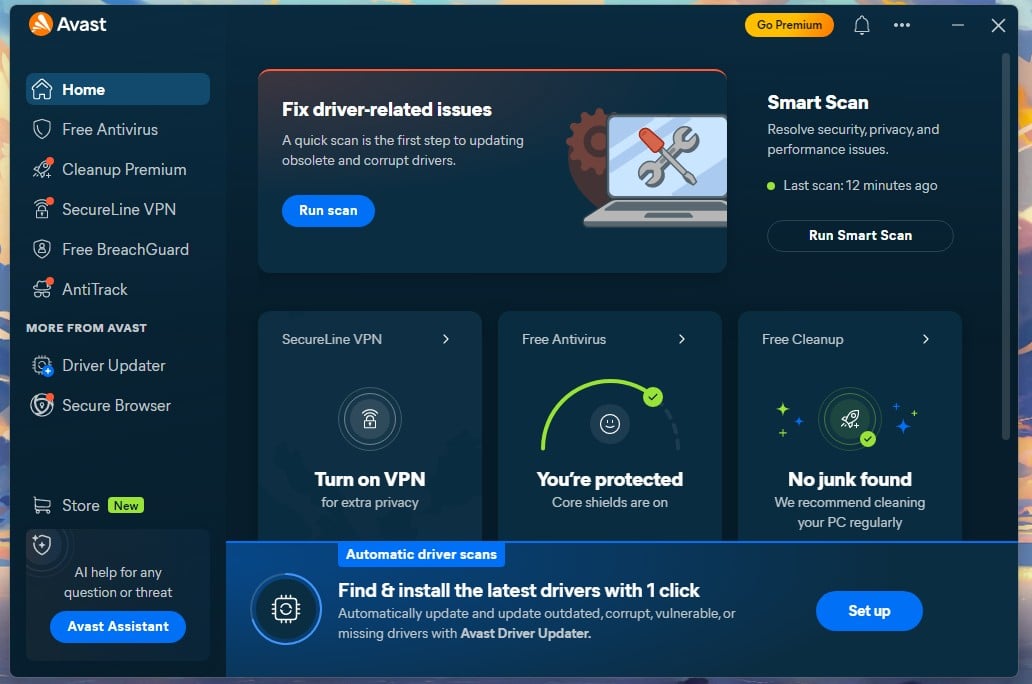The image size is (1032, 684).
Task: Click the Driver Updater chip icon
Action: (43, 365)
